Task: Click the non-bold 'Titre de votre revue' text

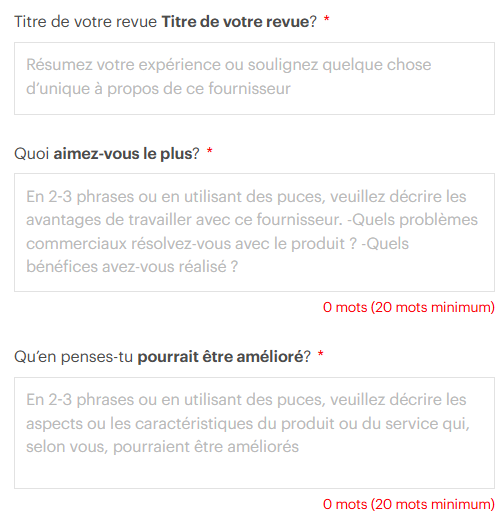Action: [x=85, y=22]
